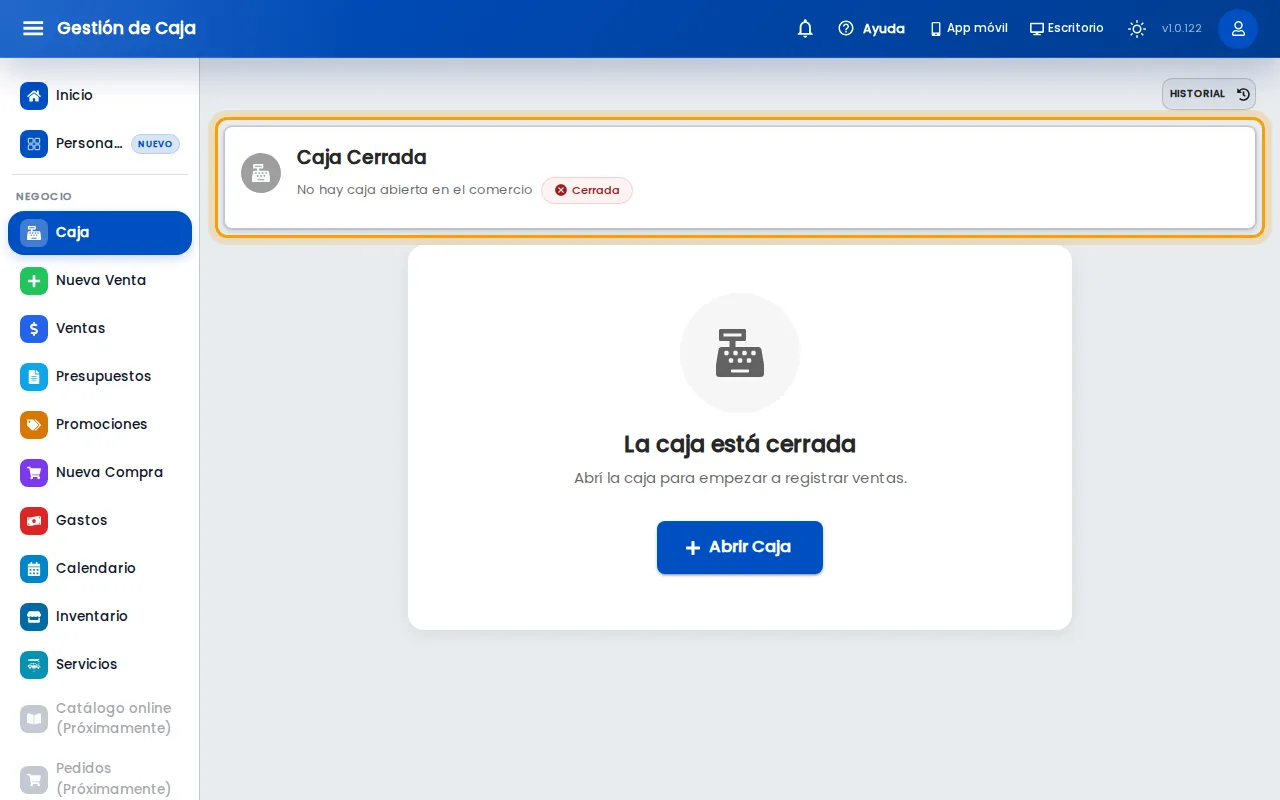Click the Abrir Caja button
Screen dimensions: 1280x800
coord(740,547)
